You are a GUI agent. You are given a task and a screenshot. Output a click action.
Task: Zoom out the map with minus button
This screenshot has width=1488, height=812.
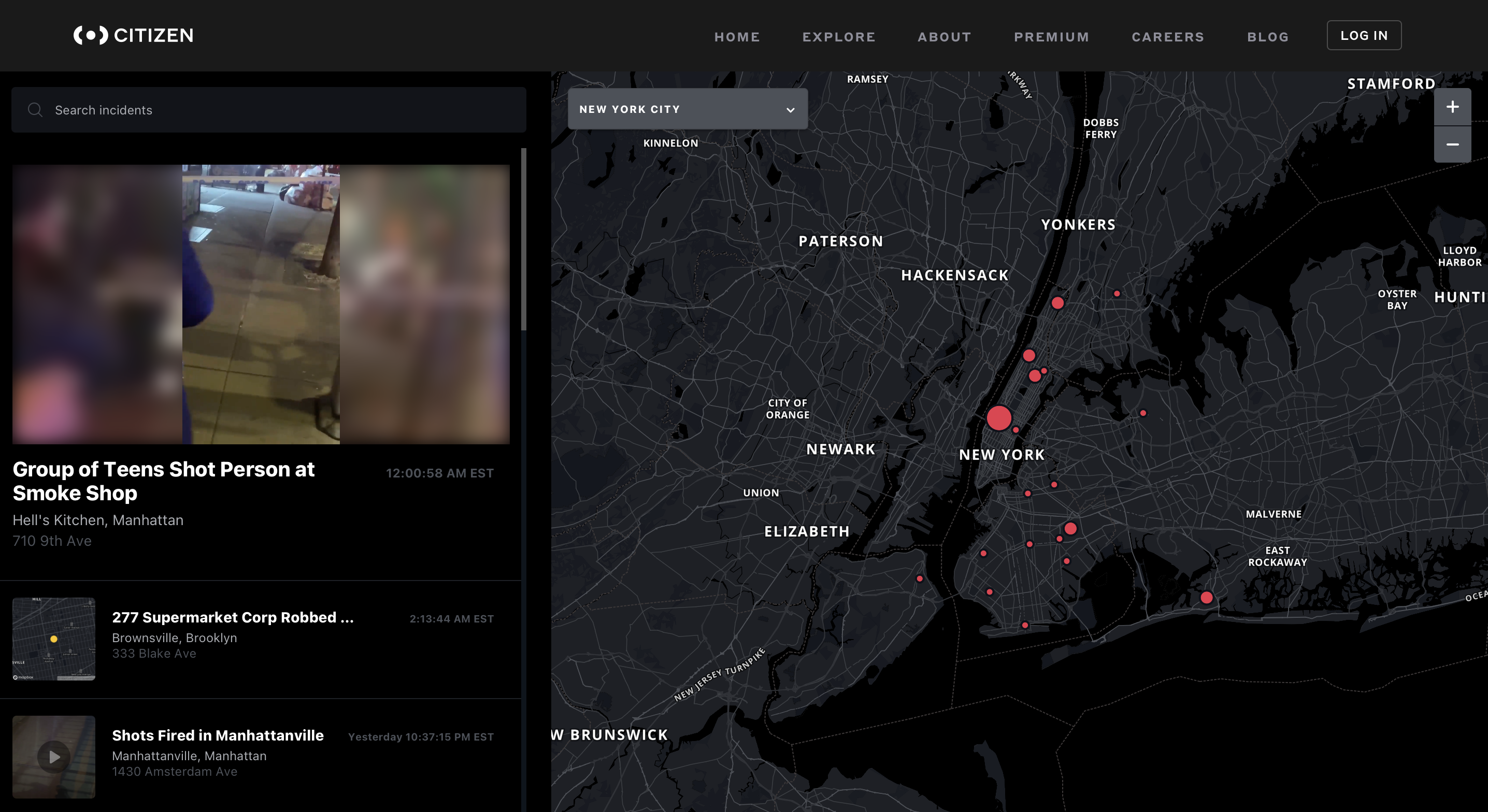[x=1452, y=144]
